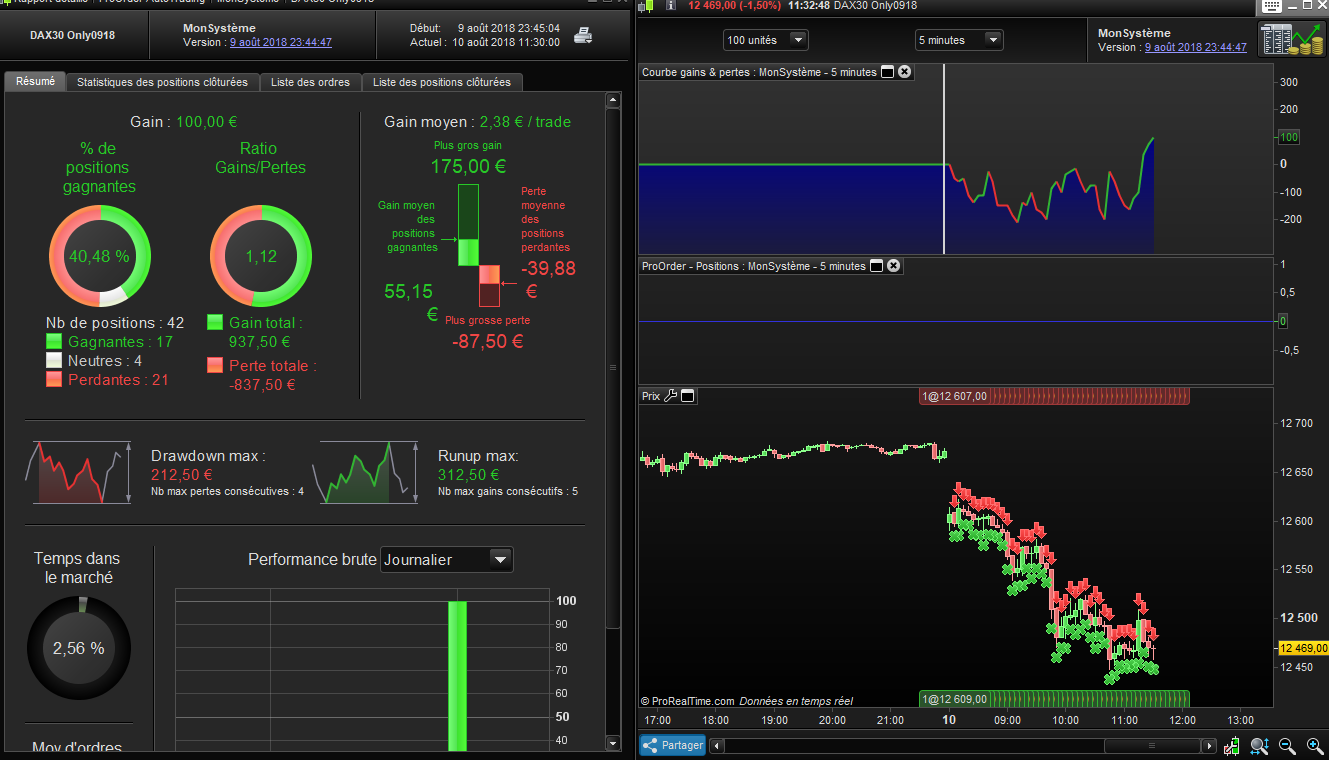Open the 100 unités dropdown
The height and width of the screenshot is (760, 1329).
(x=766, y=40)
